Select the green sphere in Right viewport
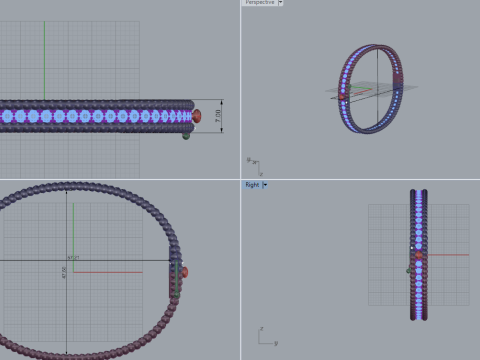Image resolution: width=480 pixels, height=360 pixels. [x=408, y=271]
